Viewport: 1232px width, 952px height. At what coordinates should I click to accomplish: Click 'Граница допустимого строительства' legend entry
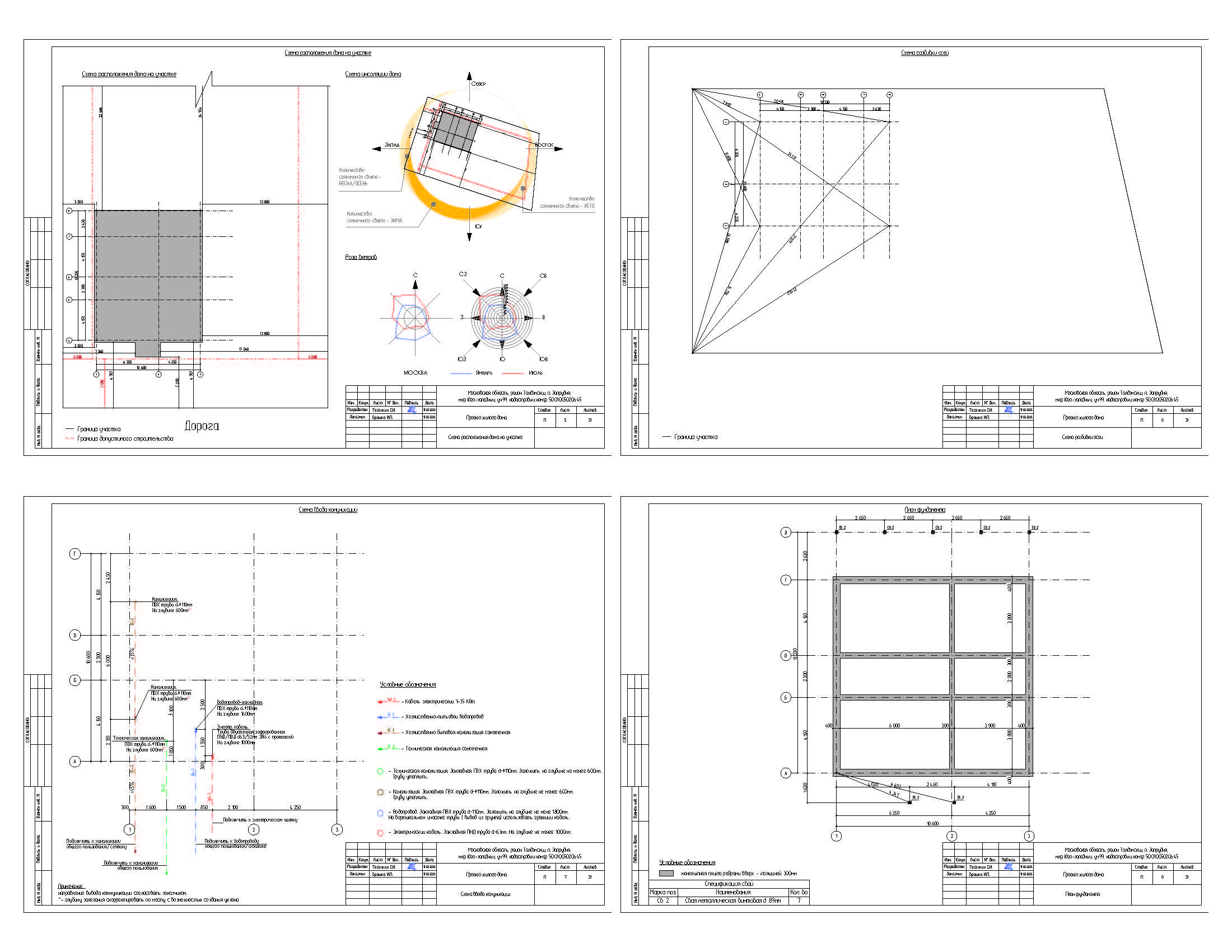tap(125, 439)
